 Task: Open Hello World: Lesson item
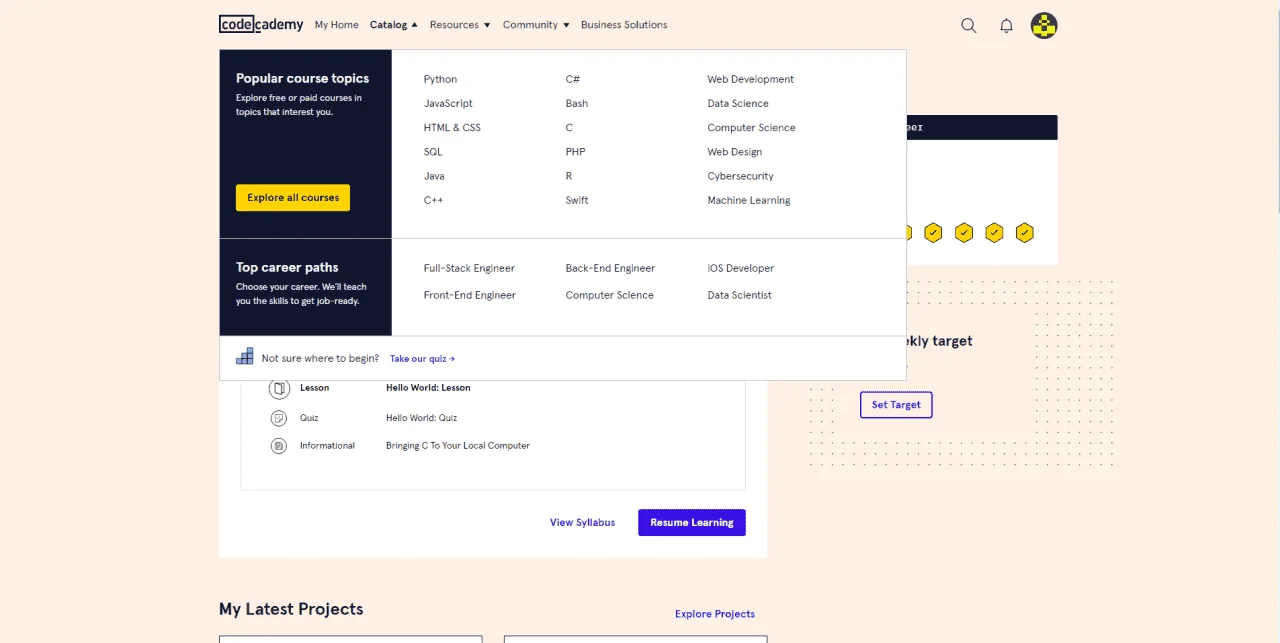[x=428, y=388]
